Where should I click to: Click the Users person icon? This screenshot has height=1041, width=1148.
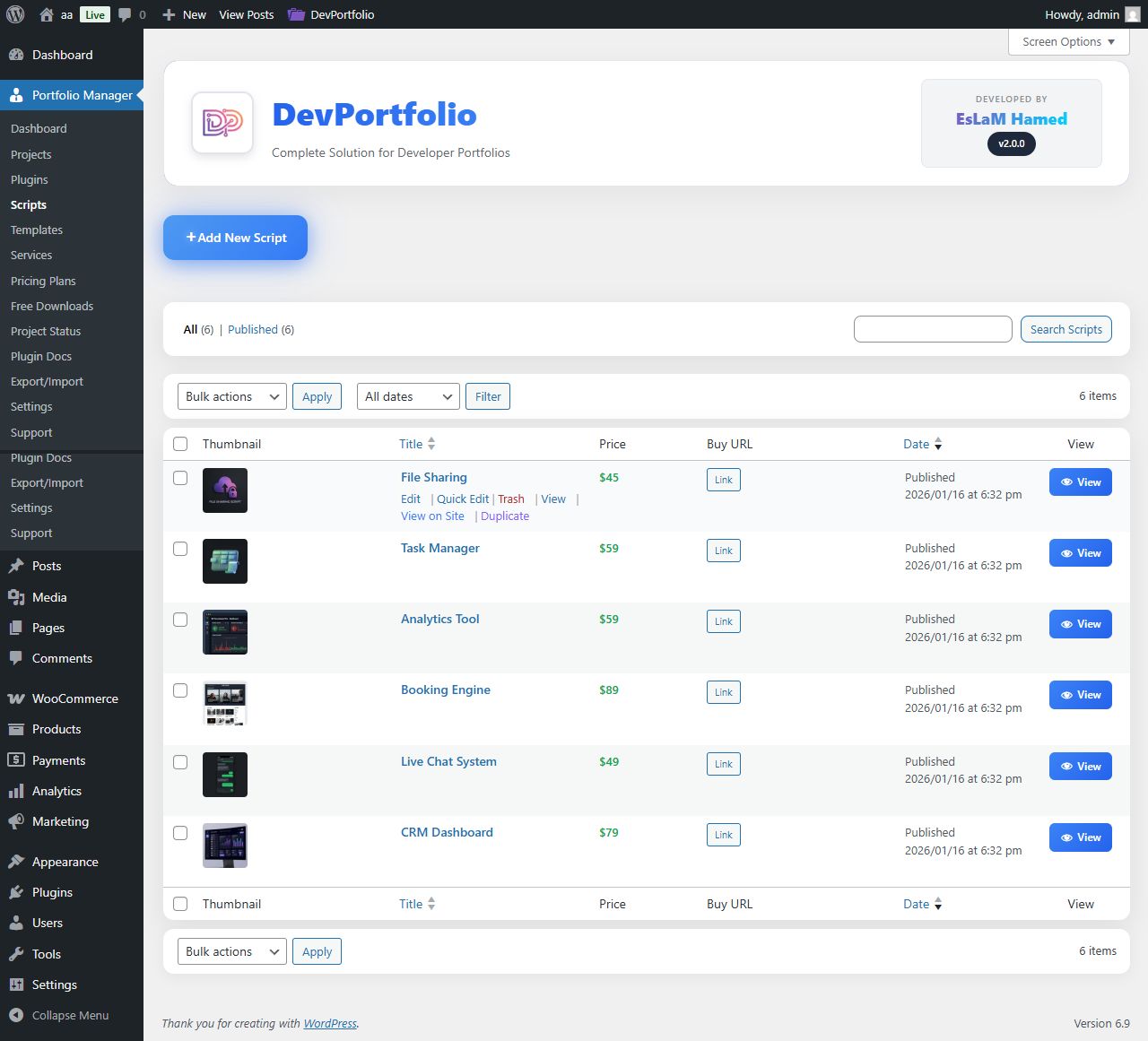point(16,923)
